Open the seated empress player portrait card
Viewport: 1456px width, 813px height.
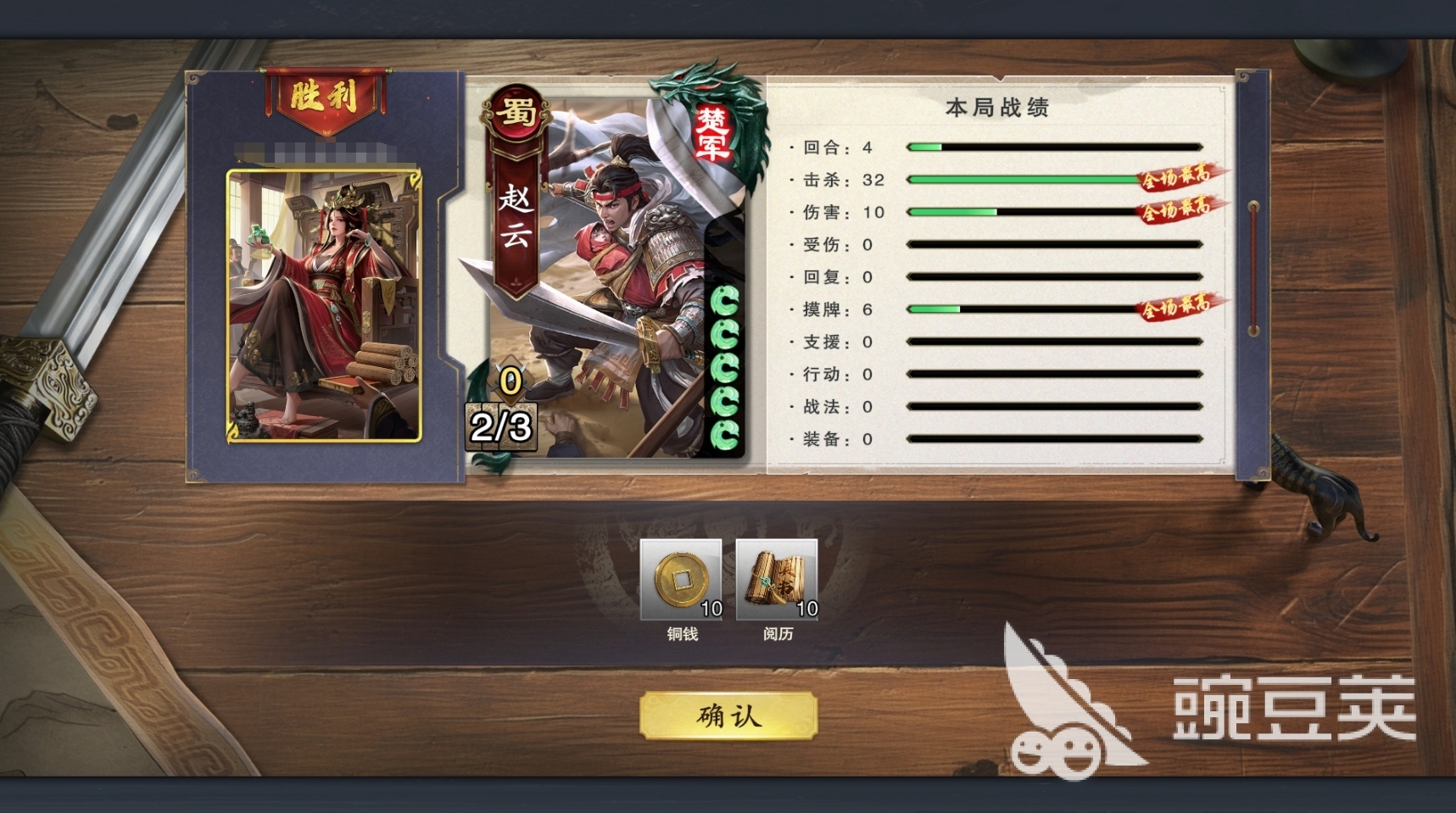click(324, 306)
